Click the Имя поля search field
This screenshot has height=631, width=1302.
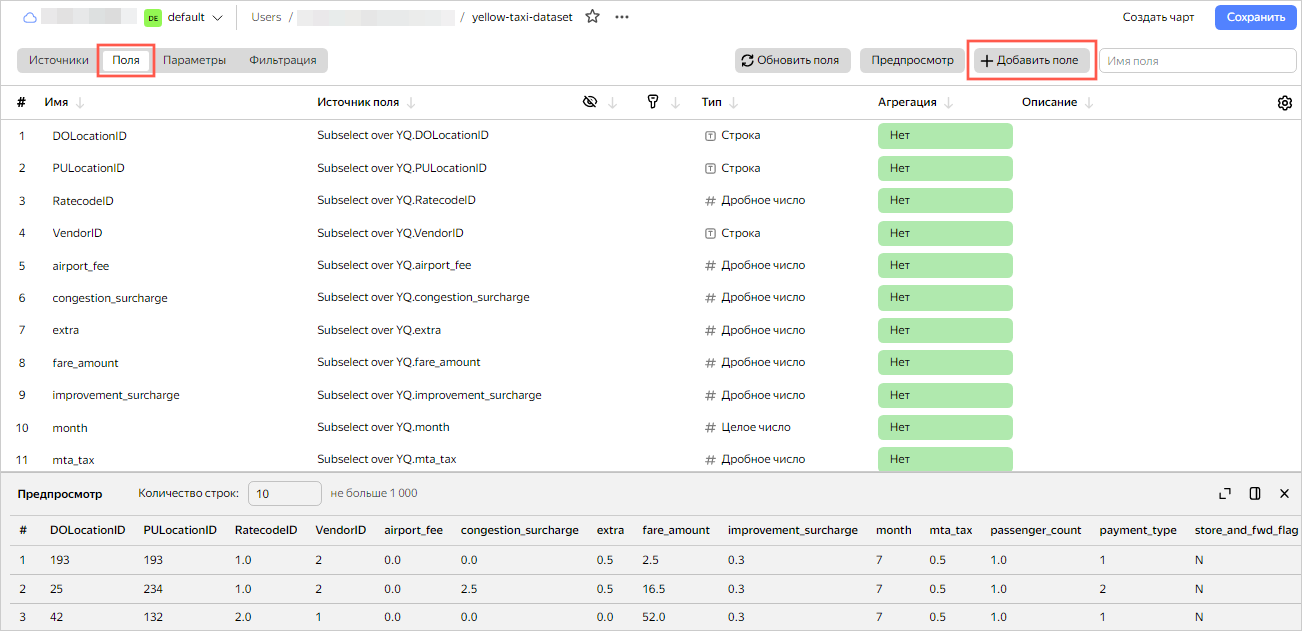pos(1196,61)
